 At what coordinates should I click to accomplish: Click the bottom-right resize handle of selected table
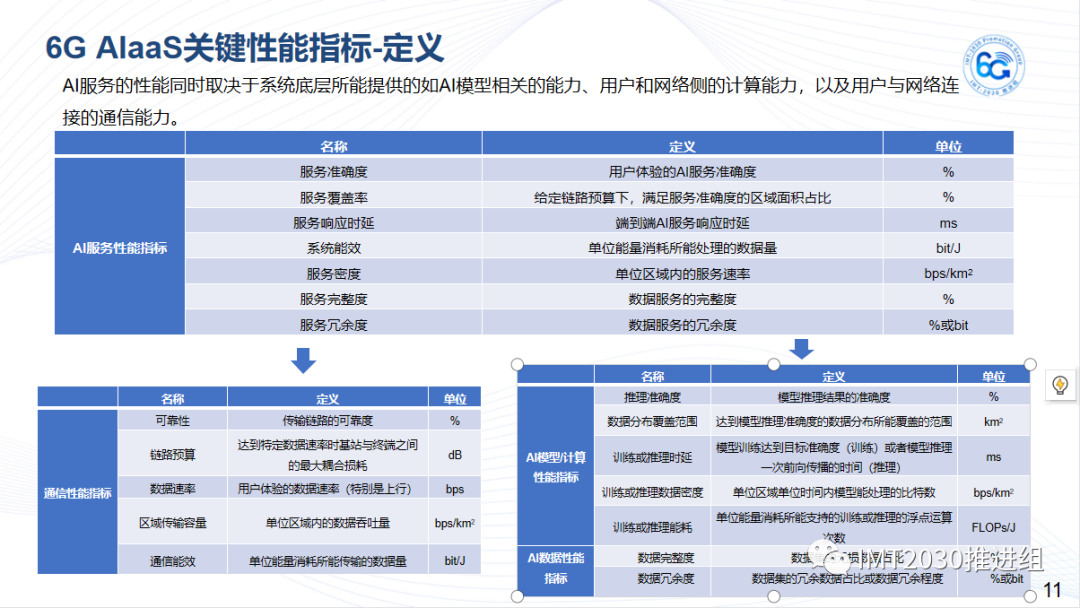pyautogui.click(x=1031, y=596)
